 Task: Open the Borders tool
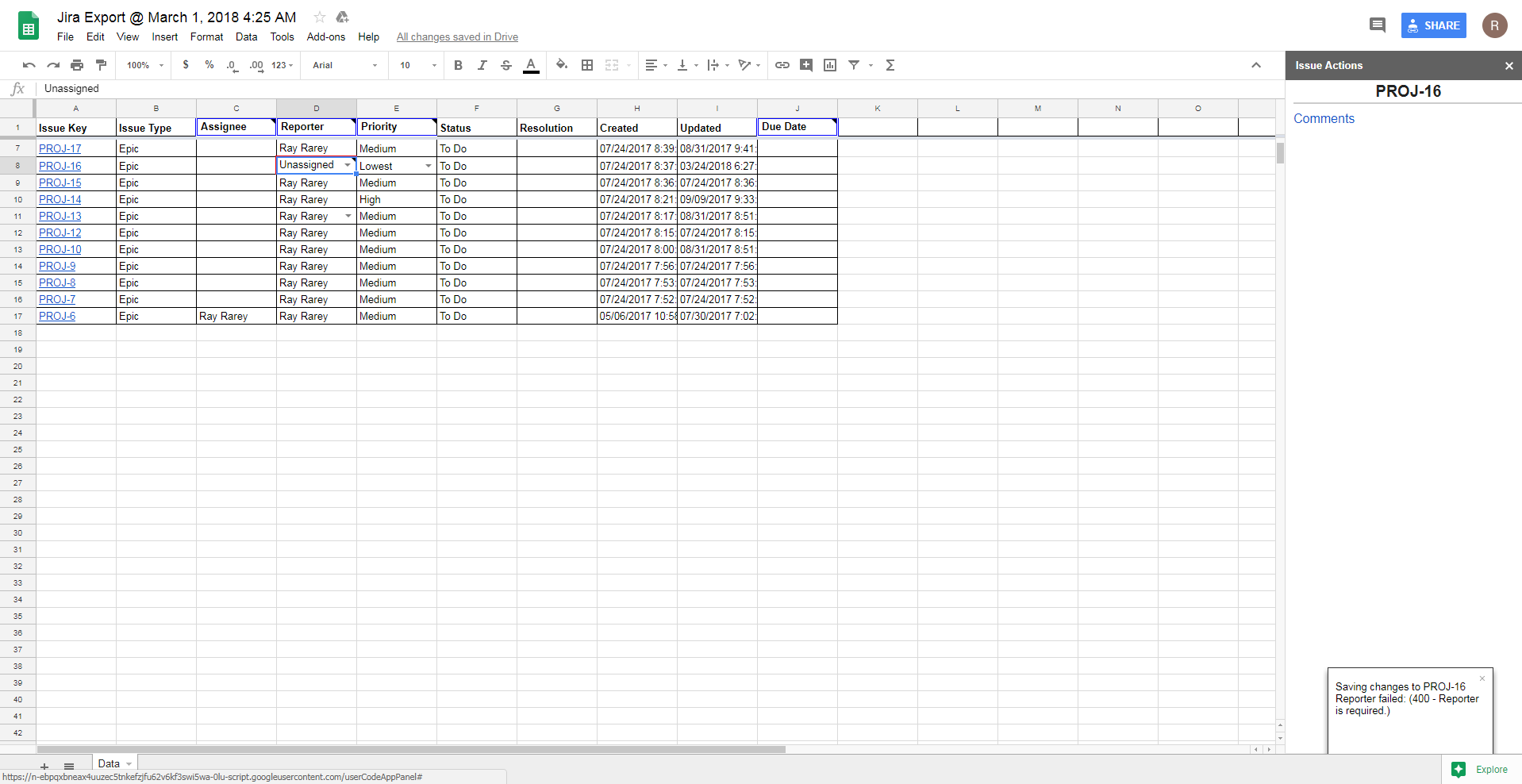587,65
